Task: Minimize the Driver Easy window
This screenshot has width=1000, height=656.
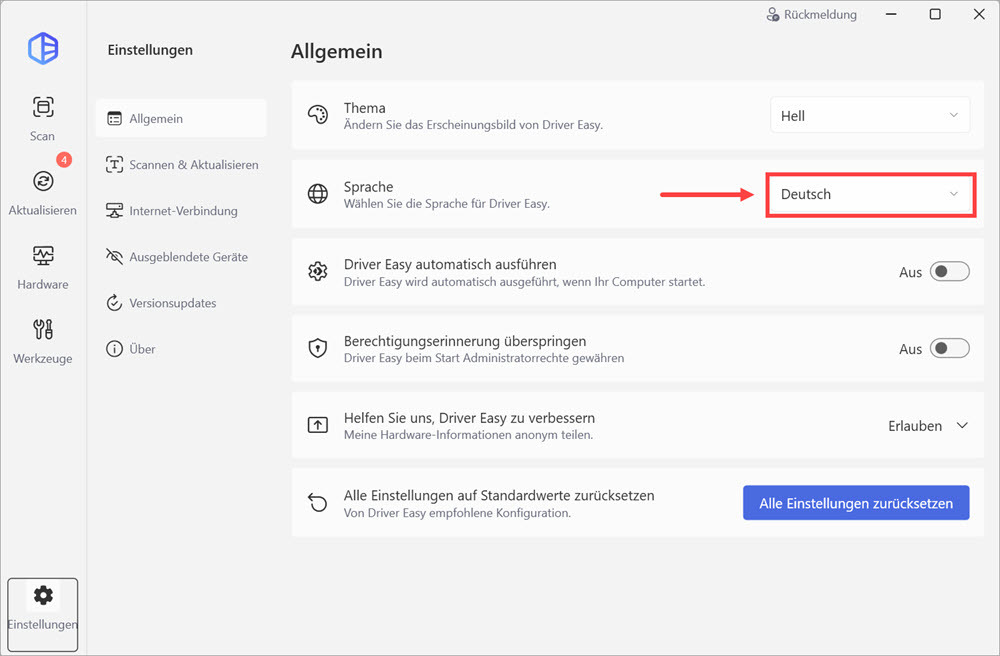Action: (891, 14)
